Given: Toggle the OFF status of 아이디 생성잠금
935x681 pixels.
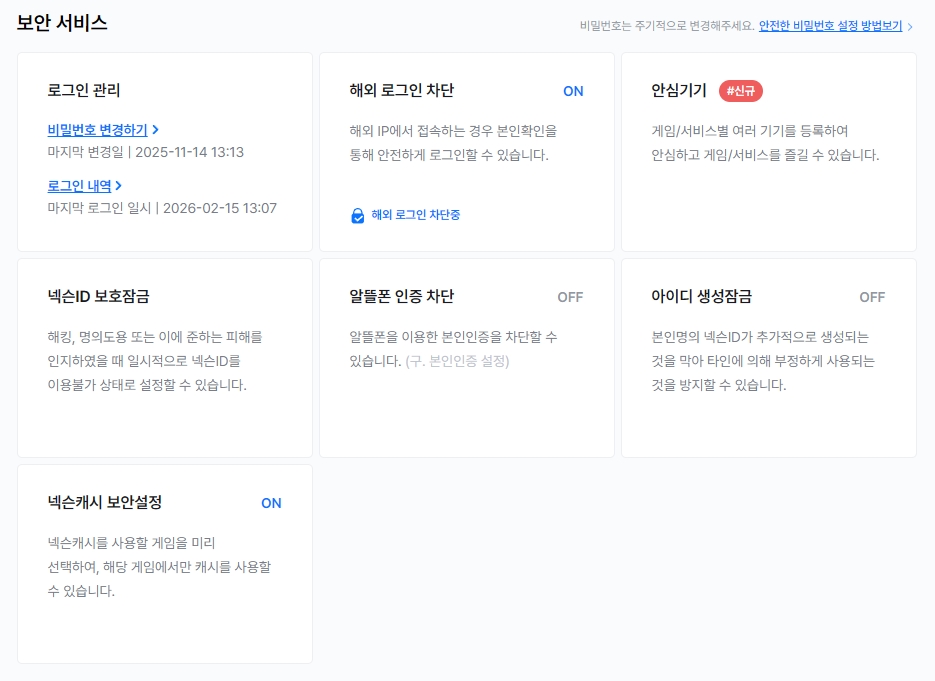Looking at the screenshot, I should [x=872, y=297].
